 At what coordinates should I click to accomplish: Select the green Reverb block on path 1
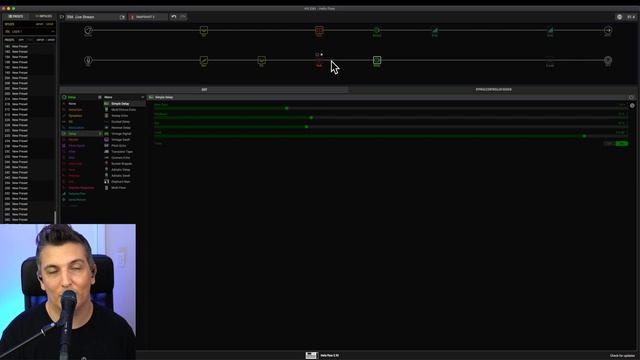[377, 30]
